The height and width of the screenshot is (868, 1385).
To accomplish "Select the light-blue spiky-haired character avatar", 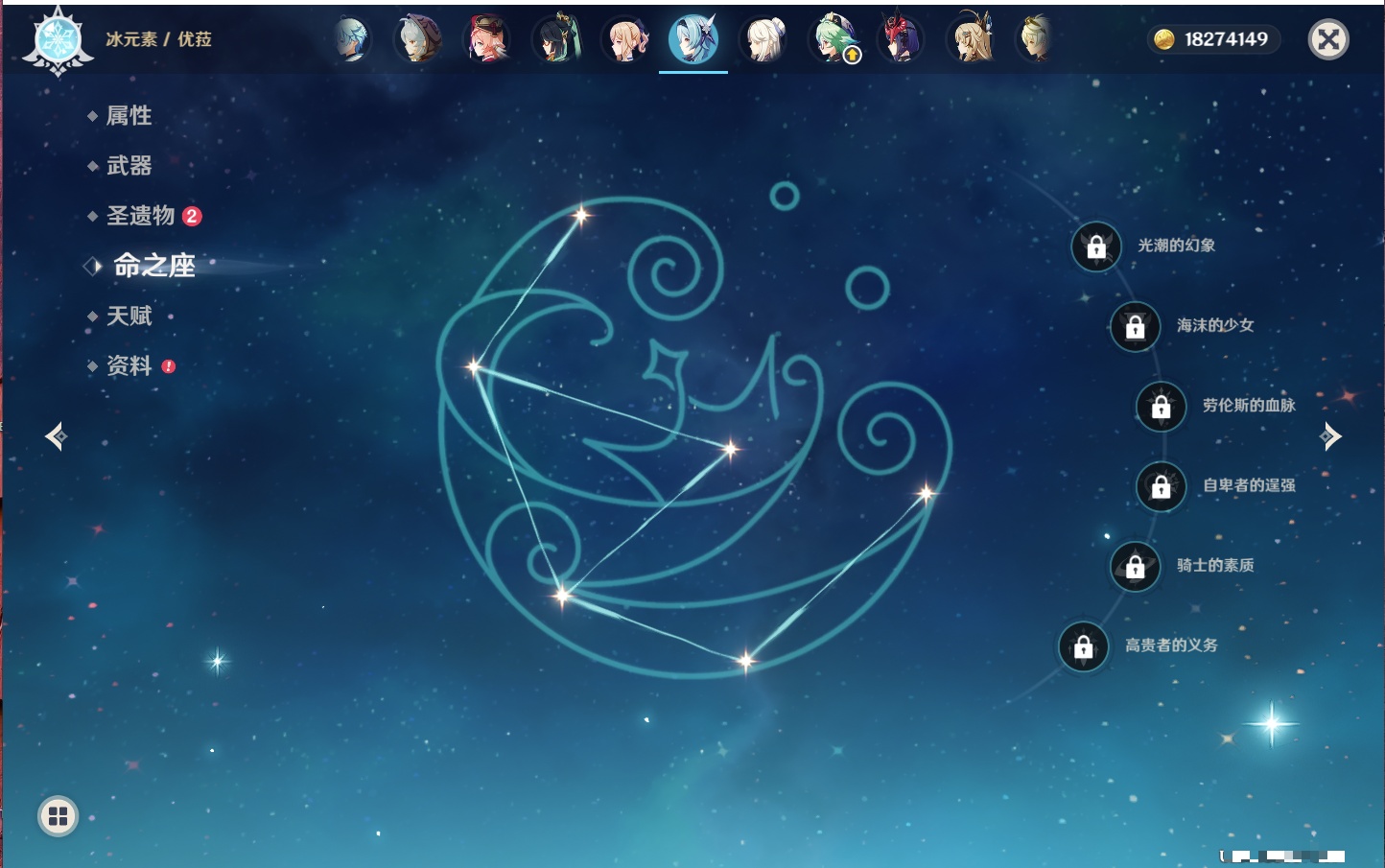I will tap(351, 39).
